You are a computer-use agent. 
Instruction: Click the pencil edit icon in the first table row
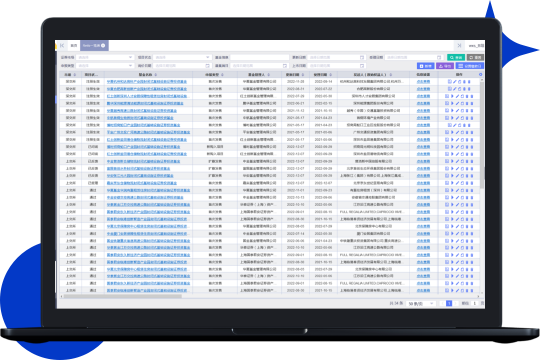click(x=455, y=82)
